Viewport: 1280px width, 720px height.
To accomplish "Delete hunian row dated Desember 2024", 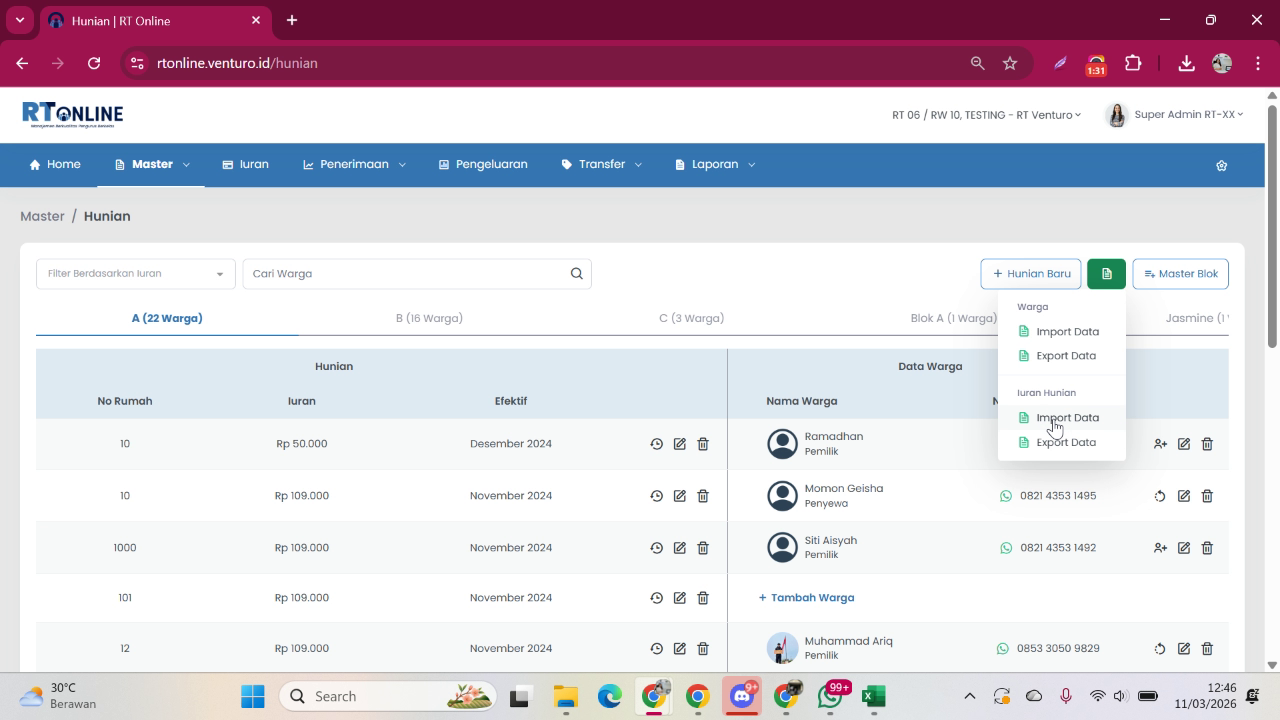I will 703,444.
